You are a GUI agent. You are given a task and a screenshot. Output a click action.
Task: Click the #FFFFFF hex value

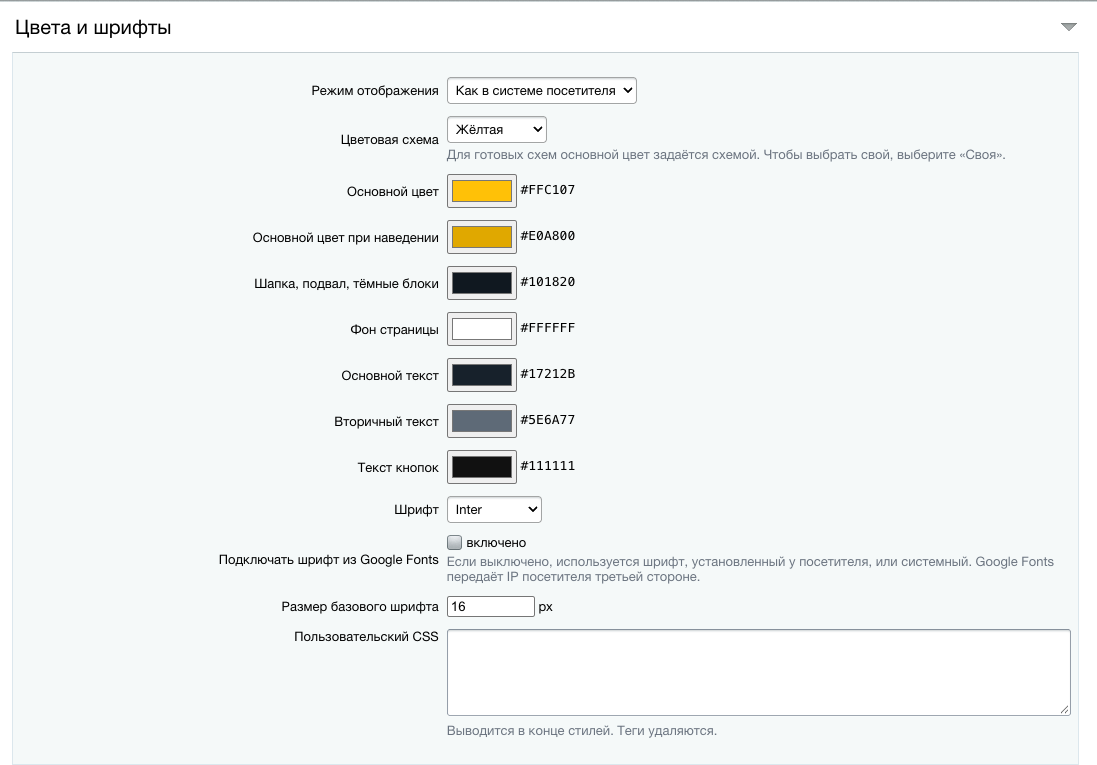[548, 328]
